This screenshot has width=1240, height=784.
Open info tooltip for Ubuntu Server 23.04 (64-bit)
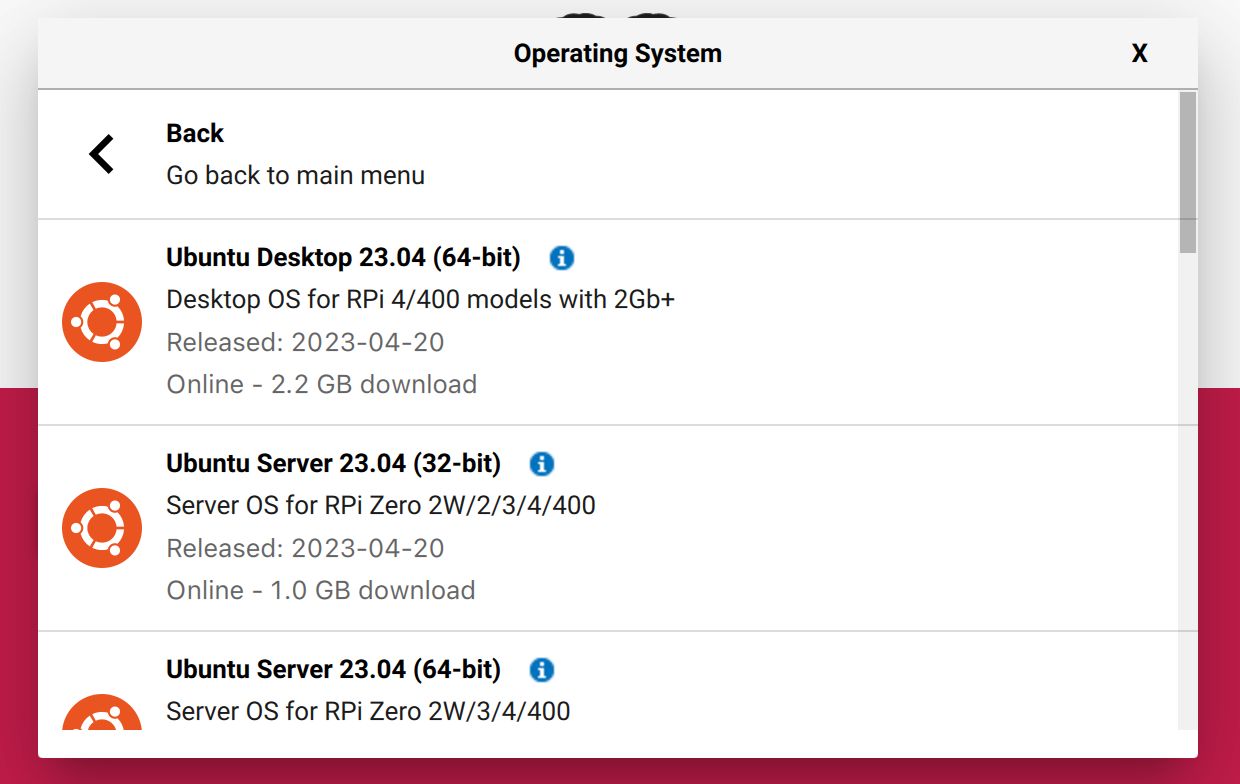tap(543, 670)
